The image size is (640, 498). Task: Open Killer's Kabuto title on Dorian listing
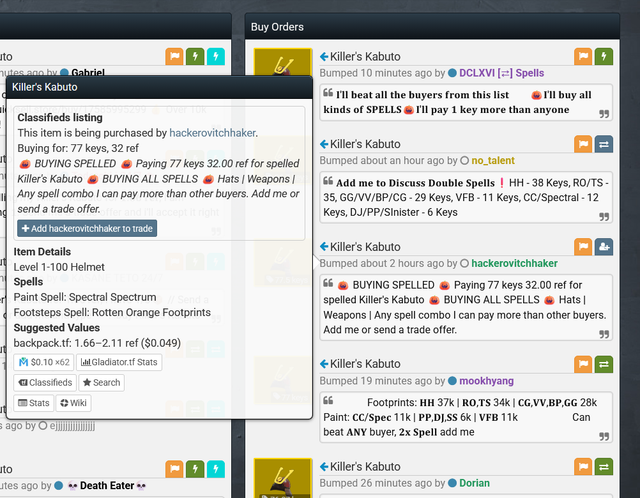(x=365, y=467)
